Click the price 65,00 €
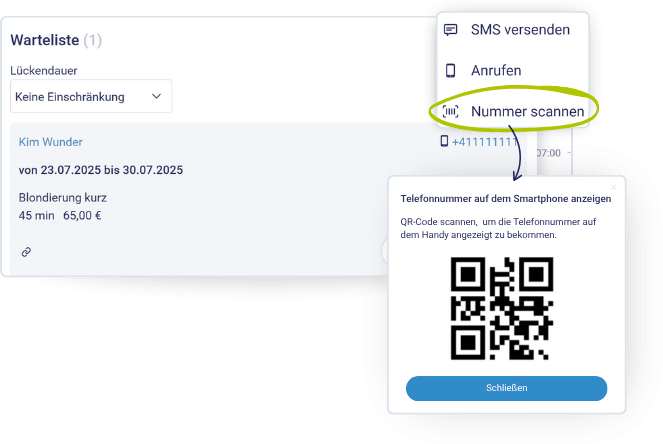 (x=82, y=216)
